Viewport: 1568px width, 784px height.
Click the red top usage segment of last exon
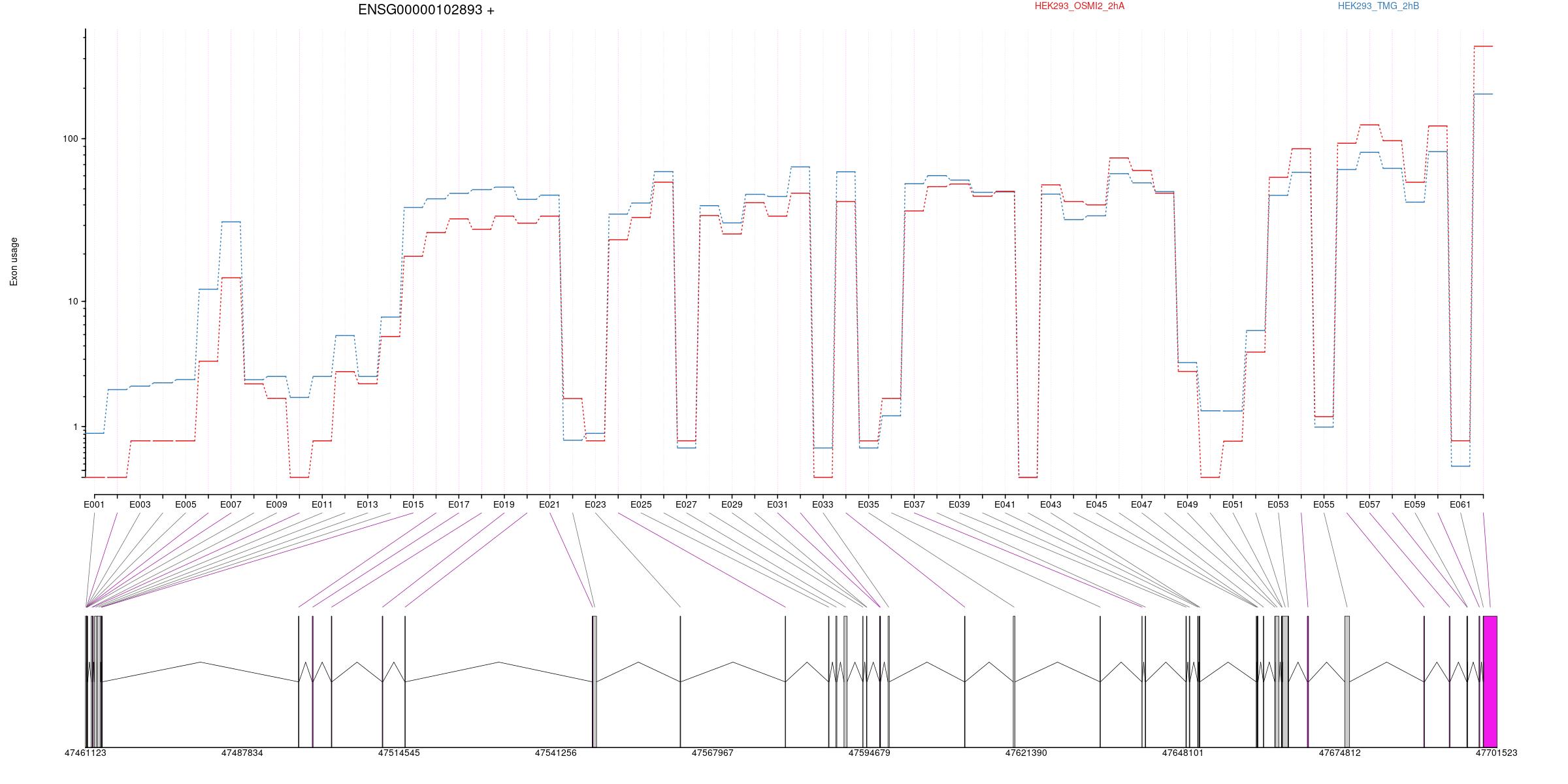1483,46
